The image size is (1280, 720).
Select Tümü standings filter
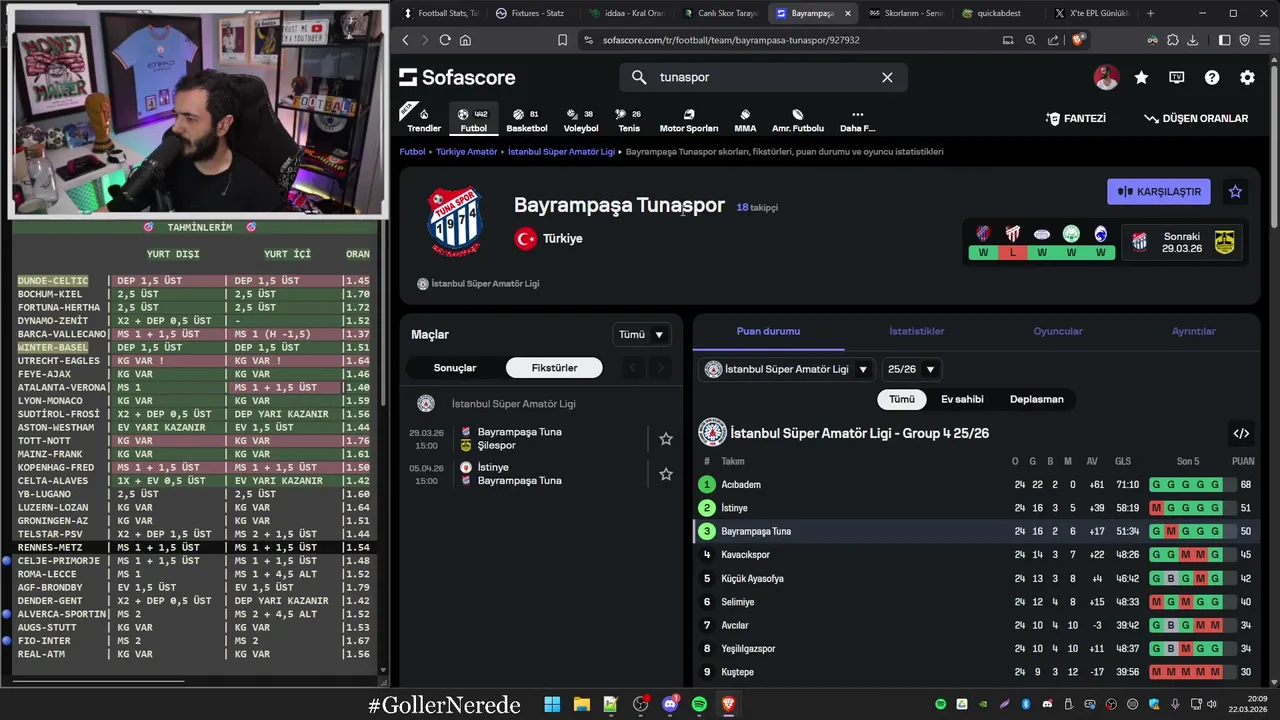(902, 399)
